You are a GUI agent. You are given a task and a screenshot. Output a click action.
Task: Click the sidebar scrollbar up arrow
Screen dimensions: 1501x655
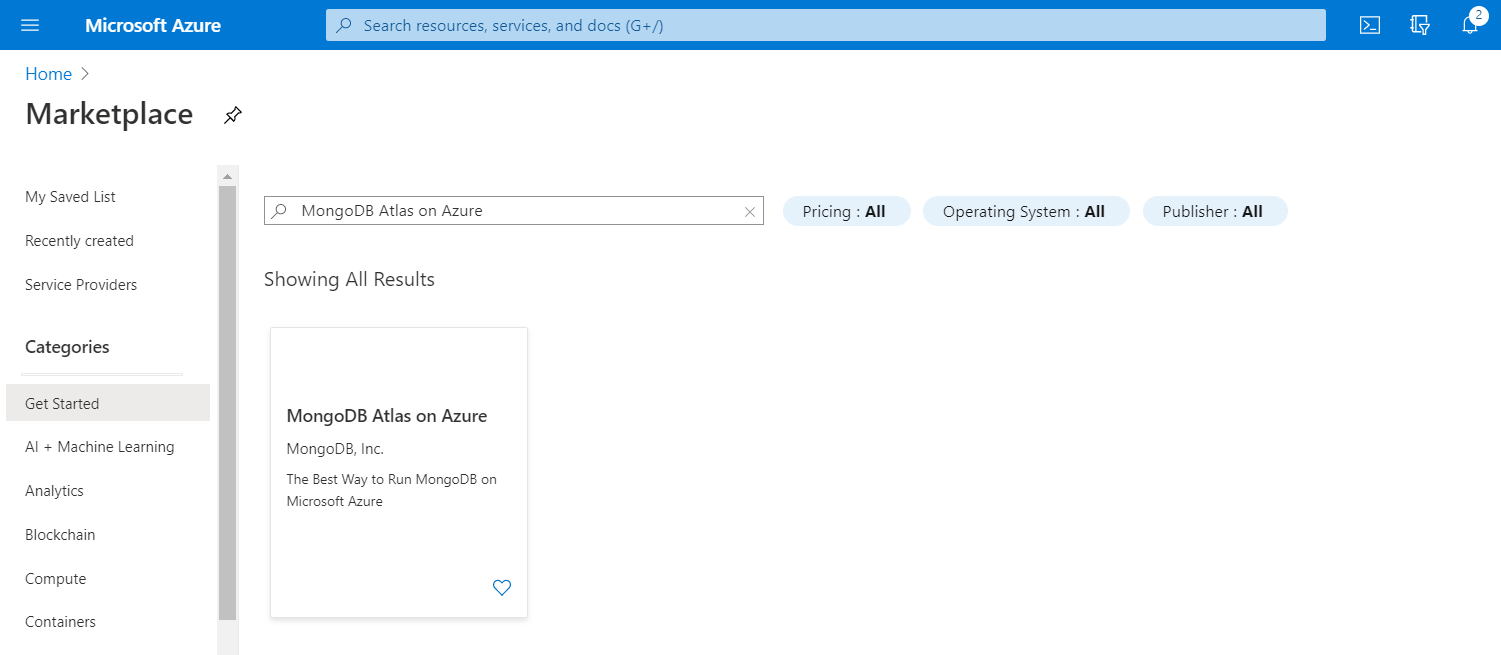coord(227,176)
